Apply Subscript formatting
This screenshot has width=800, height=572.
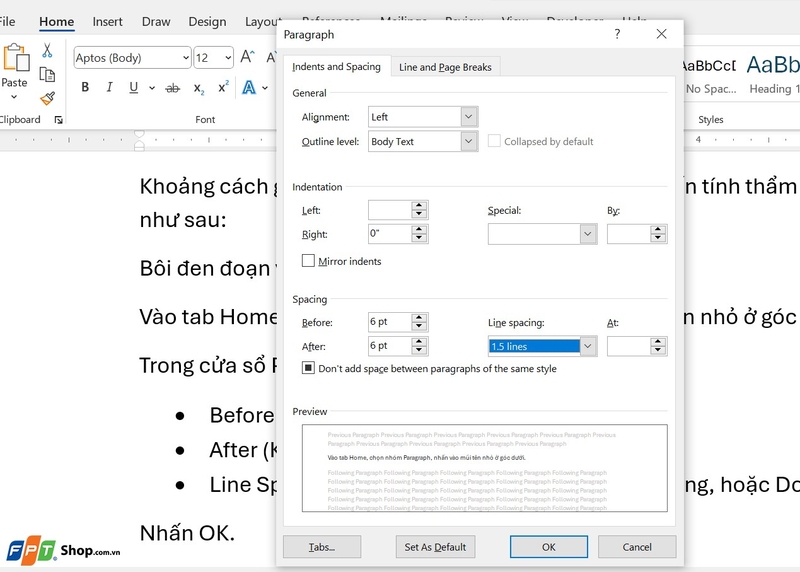[199, 88]
